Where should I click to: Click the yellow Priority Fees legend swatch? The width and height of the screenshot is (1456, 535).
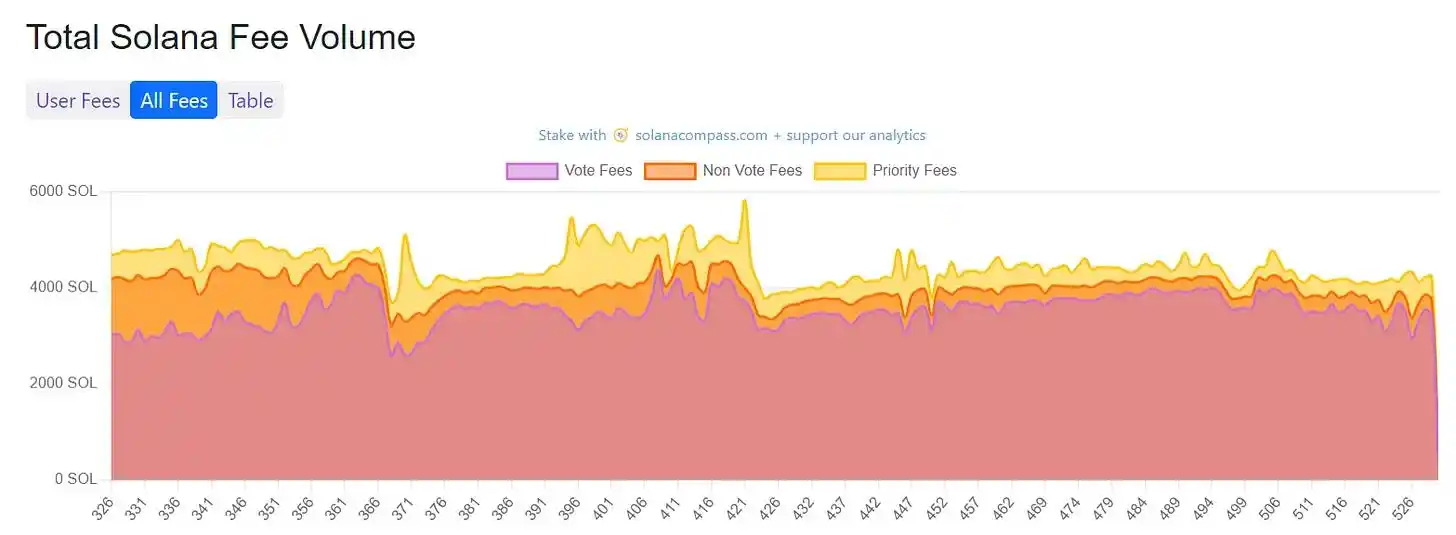tap(839, 171)
